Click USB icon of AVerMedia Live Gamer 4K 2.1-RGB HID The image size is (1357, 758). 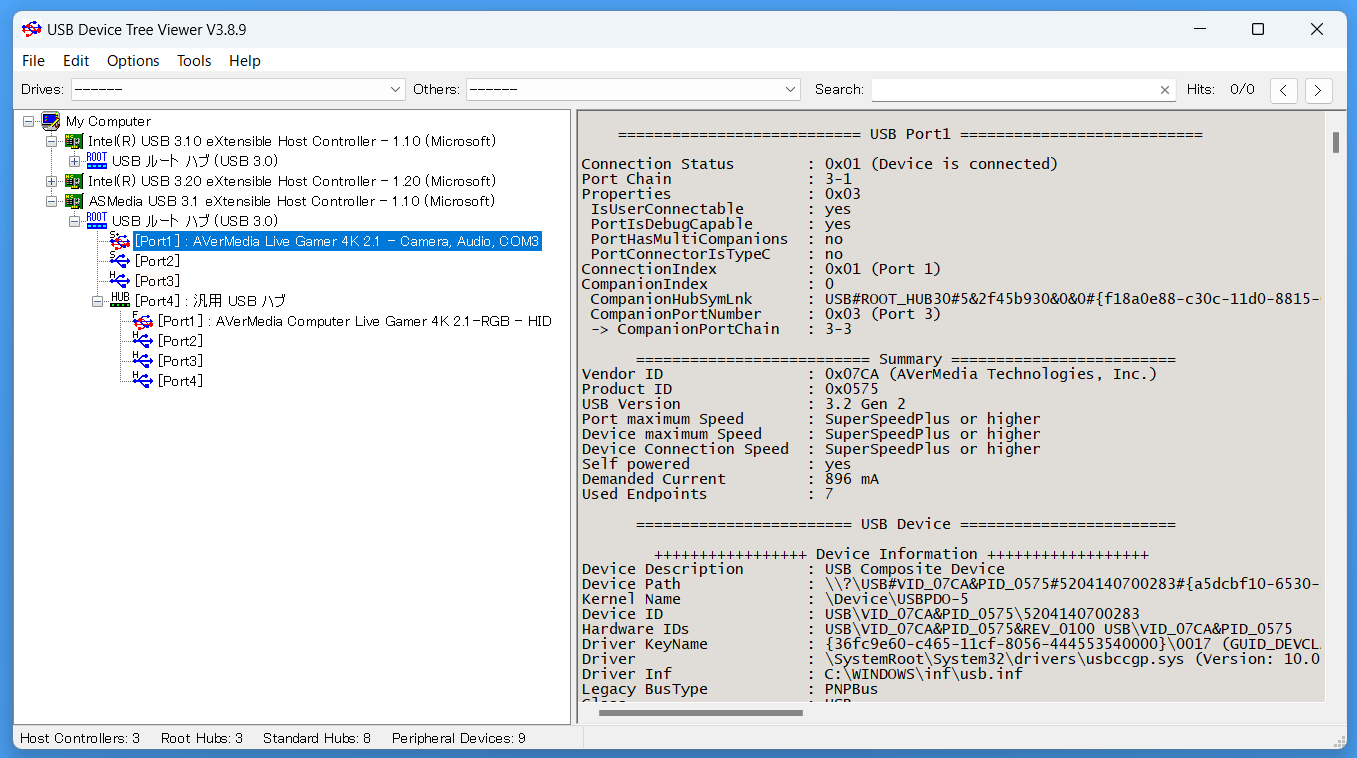(x=142, y=321)
